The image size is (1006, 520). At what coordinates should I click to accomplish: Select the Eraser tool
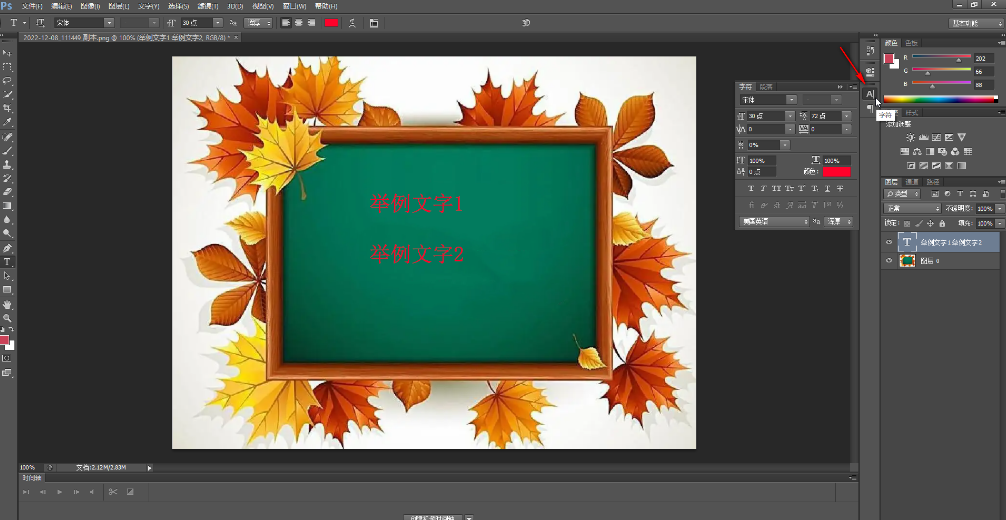(7, 192)
